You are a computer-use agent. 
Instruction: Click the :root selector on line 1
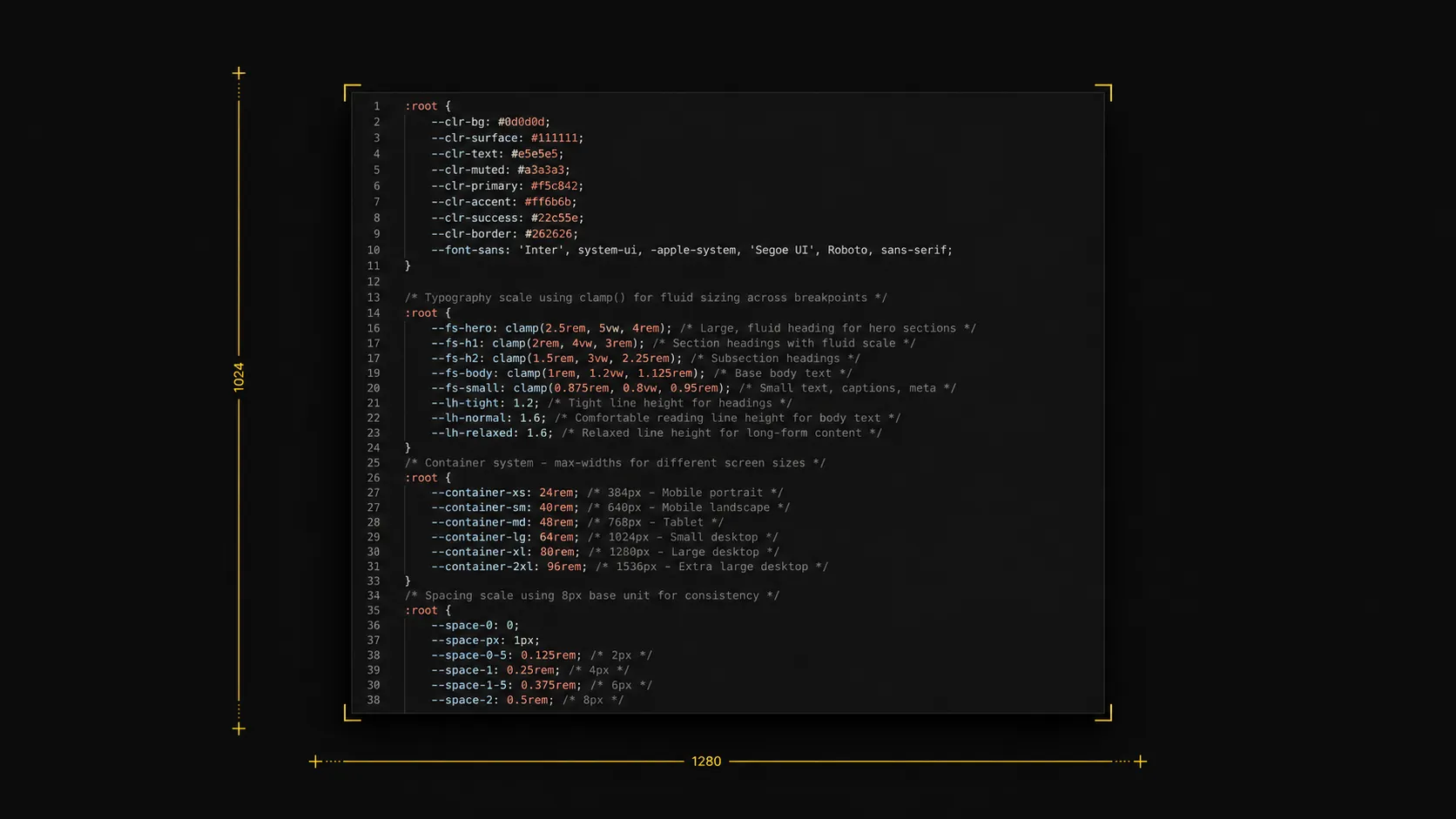tap(421, 106)
